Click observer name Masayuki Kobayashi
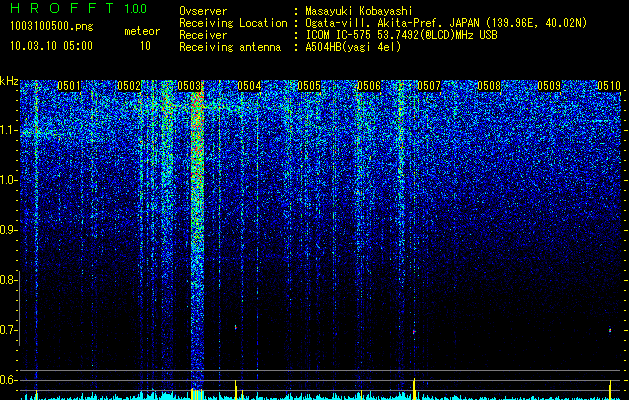This screenshot has width=629, height=400. point(359,11)
